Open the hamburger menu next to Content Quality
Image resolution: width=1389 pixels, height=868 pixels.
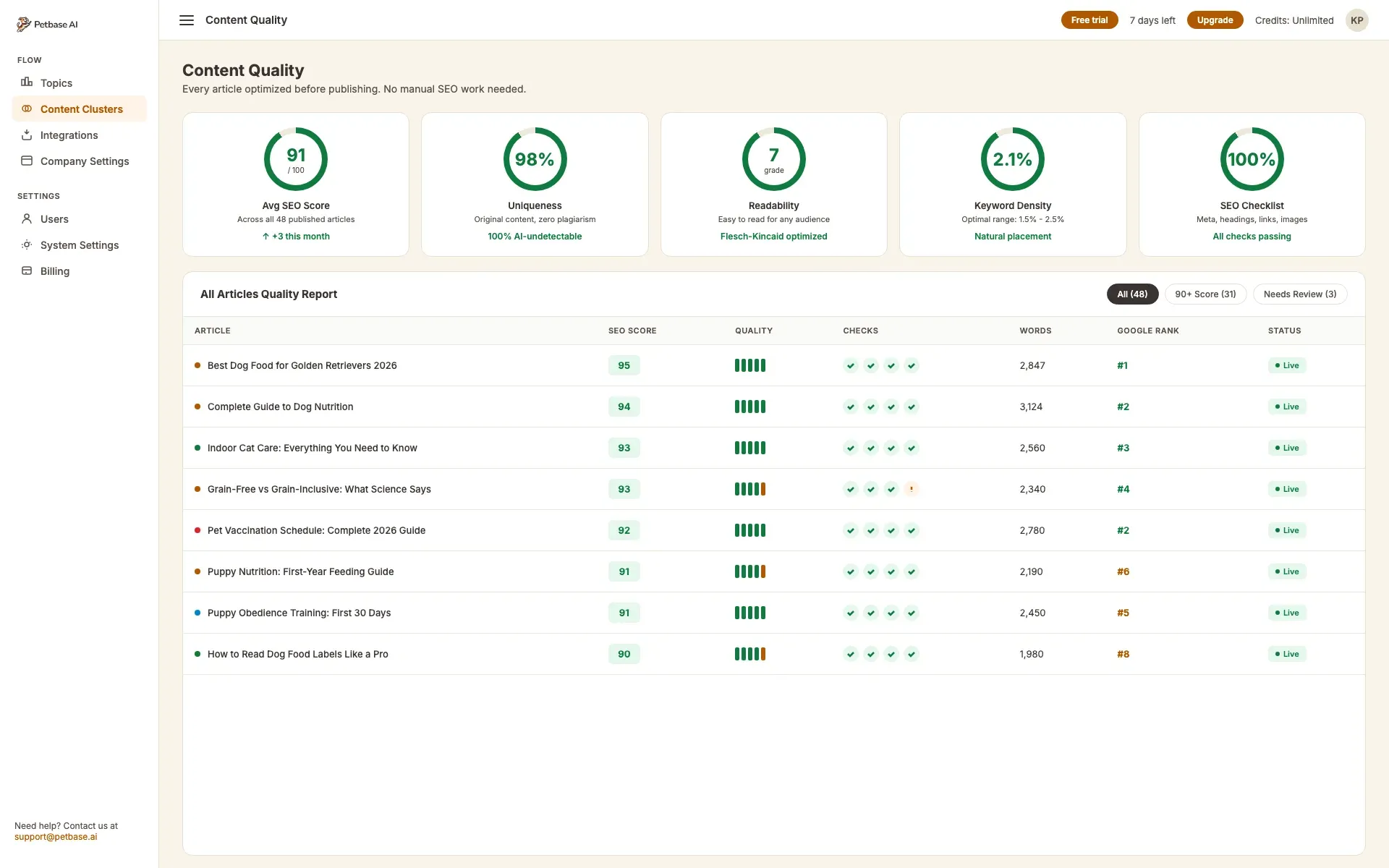(187, 20)
